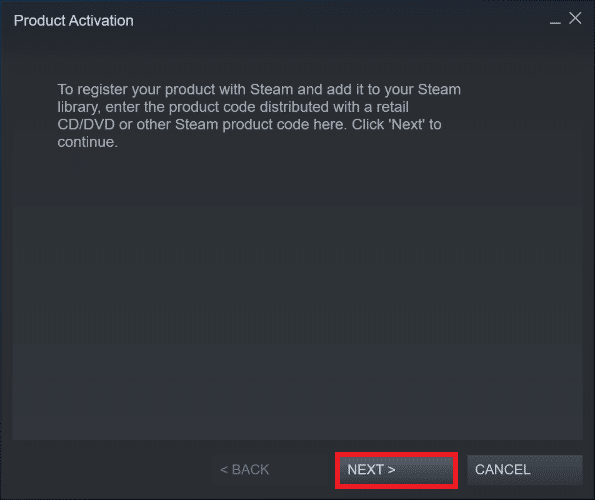Image resolution: width=595 pixels, height=500 pixels.
Task: Go to previous step via < BACK
Action: [245, 470]
